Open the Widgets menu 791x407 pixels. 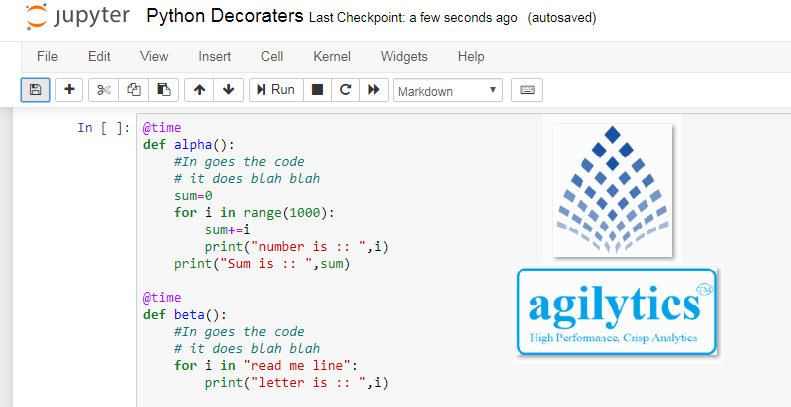click(x=404, y=56)
